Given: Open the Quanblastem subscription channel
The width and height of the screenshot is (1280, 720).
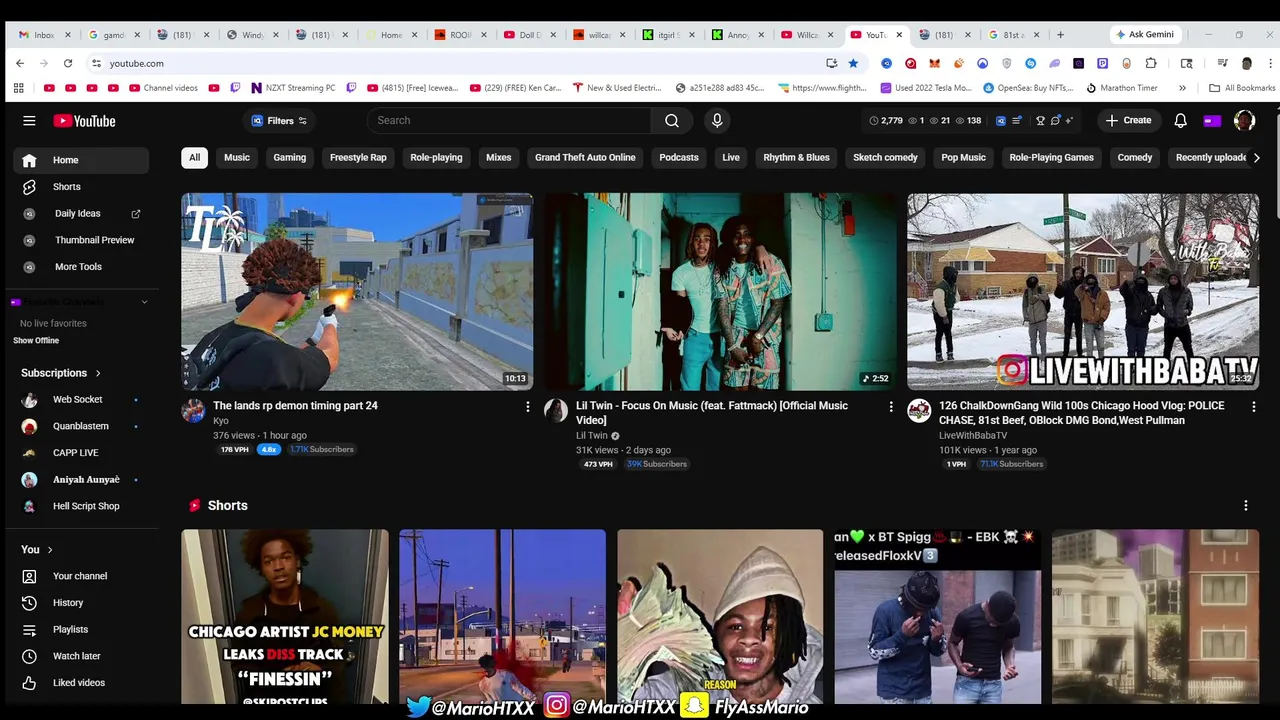Looking at the screenshot, I should point(81,426).
